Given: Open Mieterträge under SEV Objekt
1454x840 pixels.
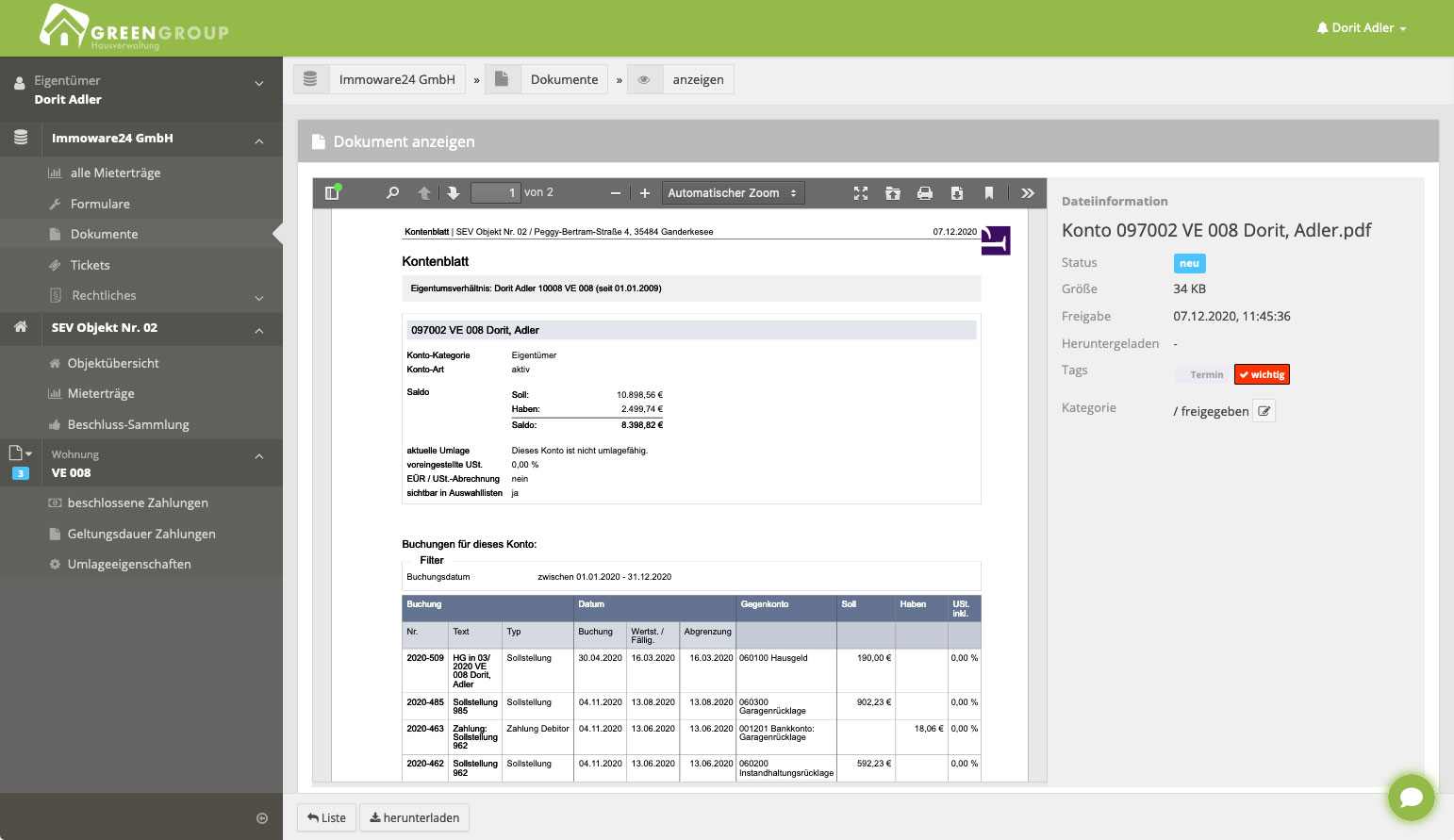Looking at the screenshot, I should (101, 393).
